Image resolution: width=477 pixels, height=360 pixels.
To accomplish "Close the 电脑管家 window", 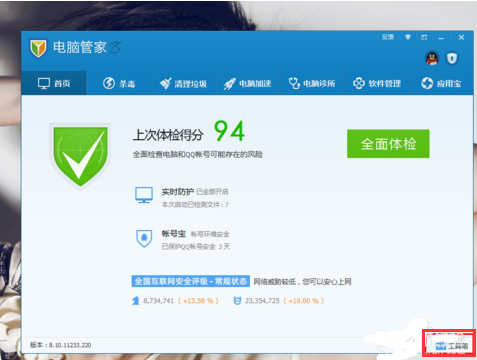I will point(461,37).
